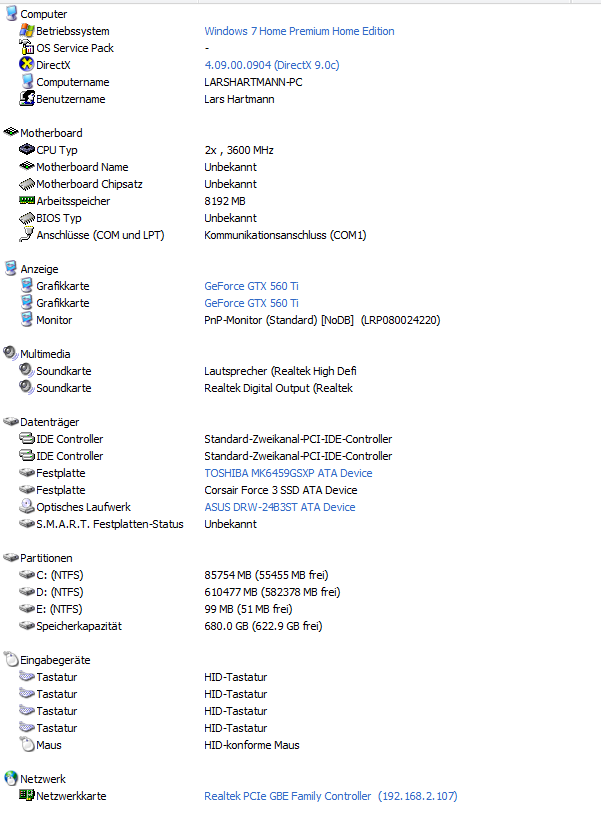This screenshot has width=601, height=813.
Task: Click the Computername monitor icon
Action: coord(26,81)
